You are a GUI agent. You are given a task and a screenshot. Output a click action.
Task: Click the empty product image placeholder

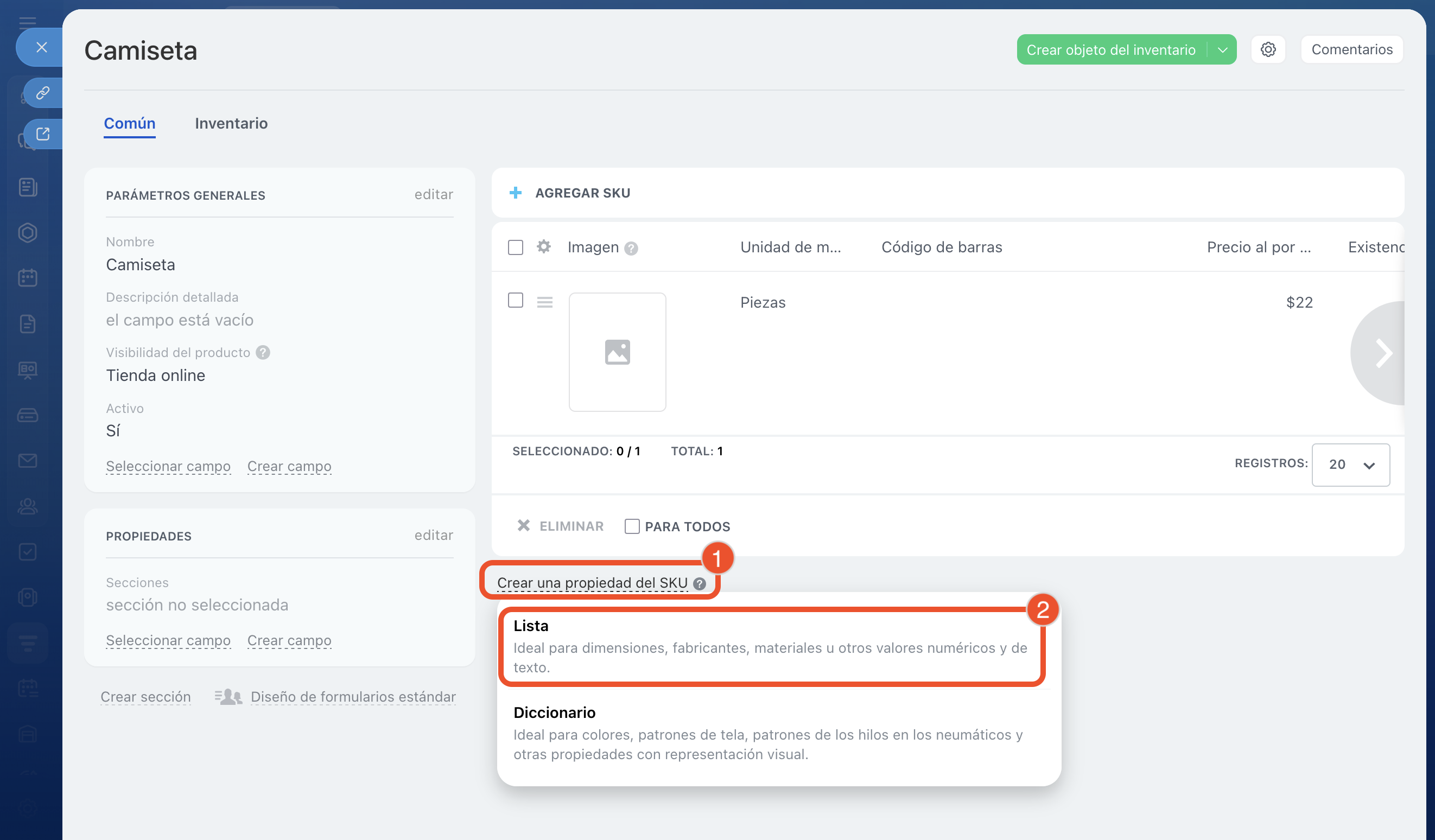pyautogui.click(x=617, y=352)
